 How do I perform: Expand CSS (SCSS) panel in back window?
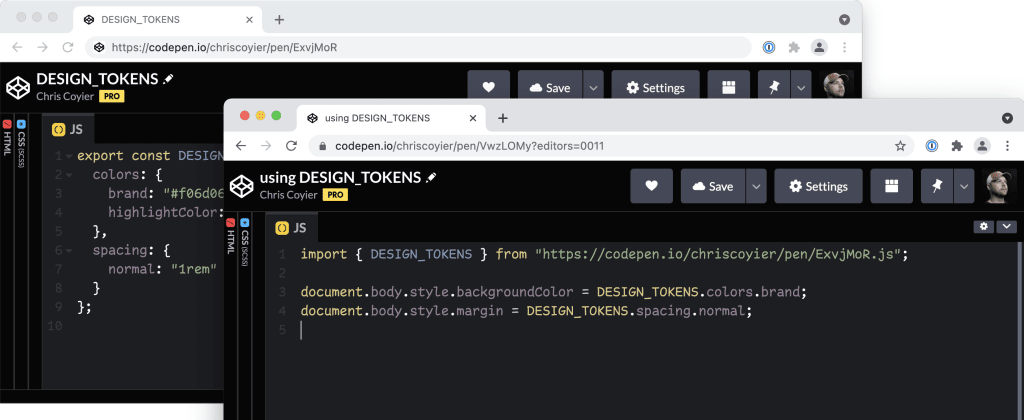pos(22,144)
